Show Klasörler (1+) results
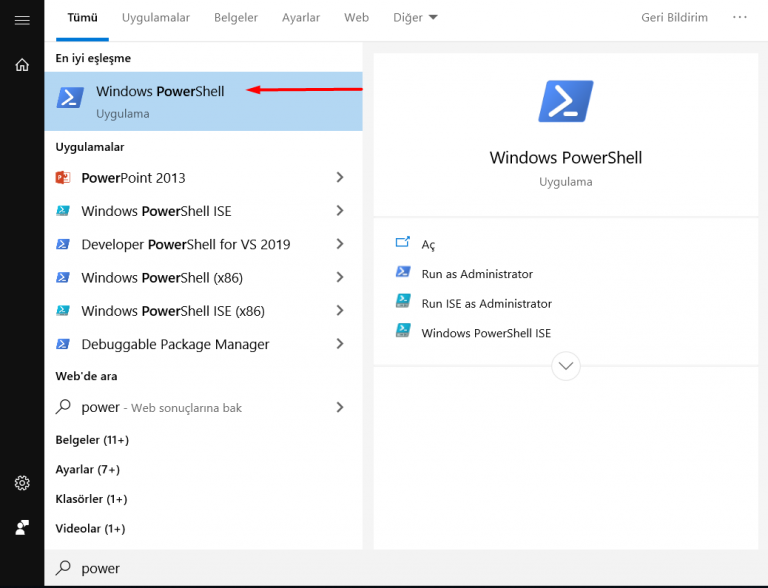Viewport: 768px width, 588px height. (91, 499)
